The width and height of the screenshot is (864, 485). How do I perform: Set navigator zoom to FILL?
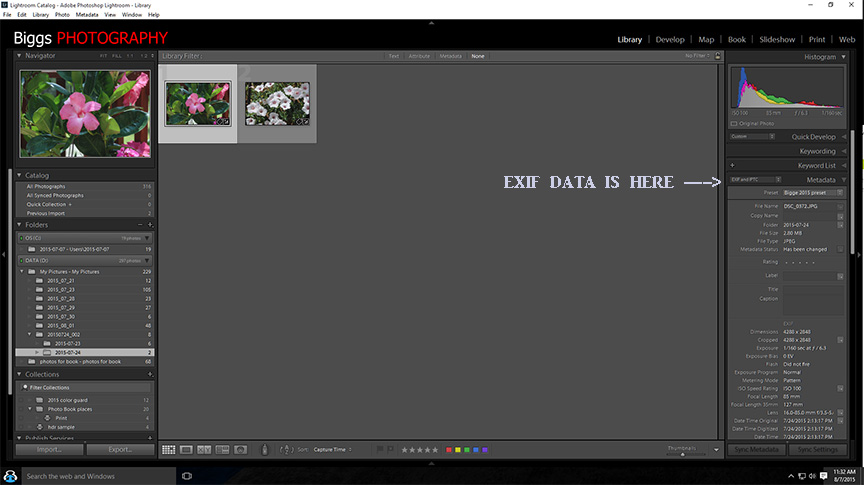click(x=117, y=56)
